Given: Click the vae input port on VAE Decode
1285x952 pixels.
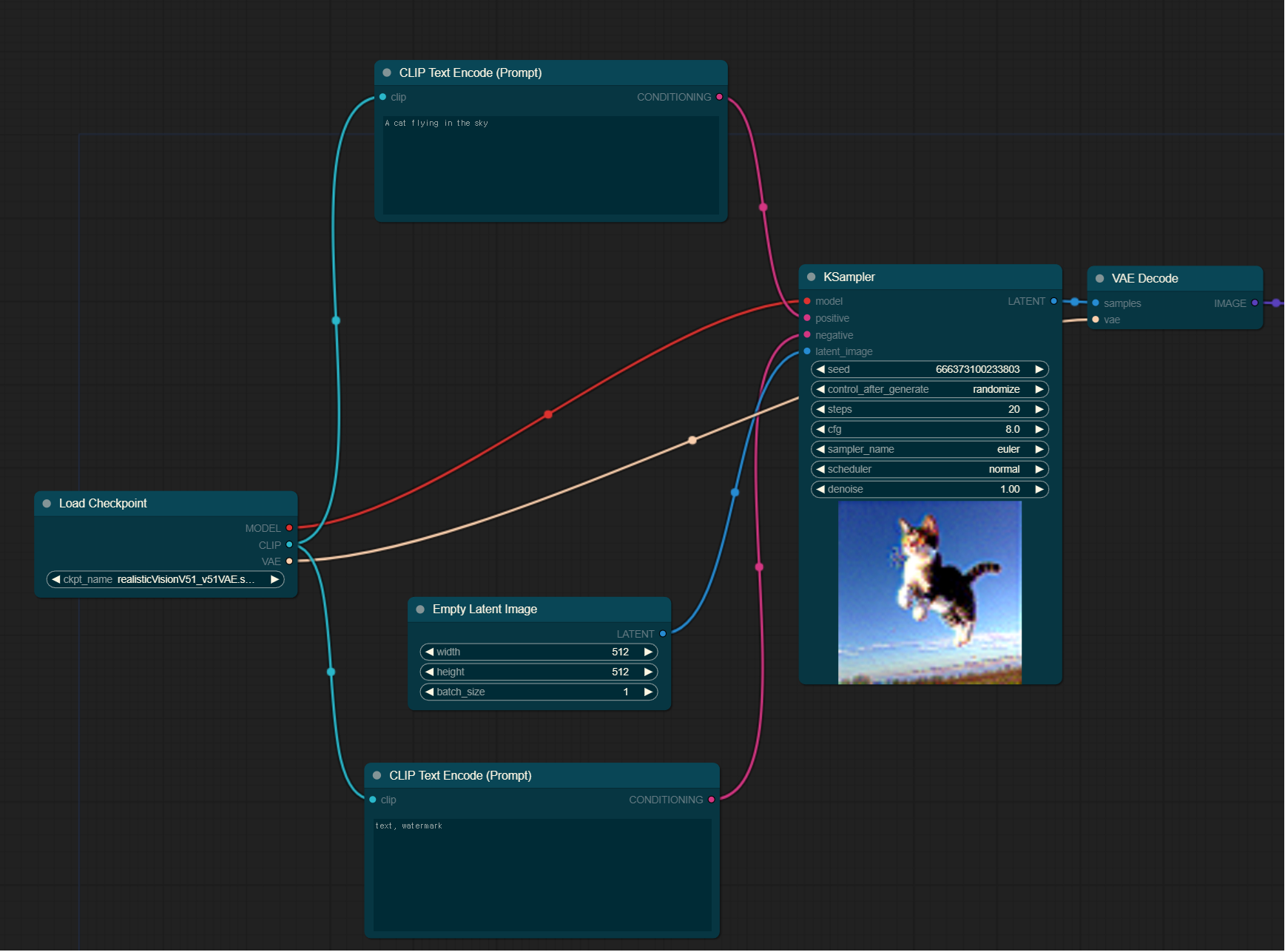Looking at the screenshot, I should (x=1096, y=320).
